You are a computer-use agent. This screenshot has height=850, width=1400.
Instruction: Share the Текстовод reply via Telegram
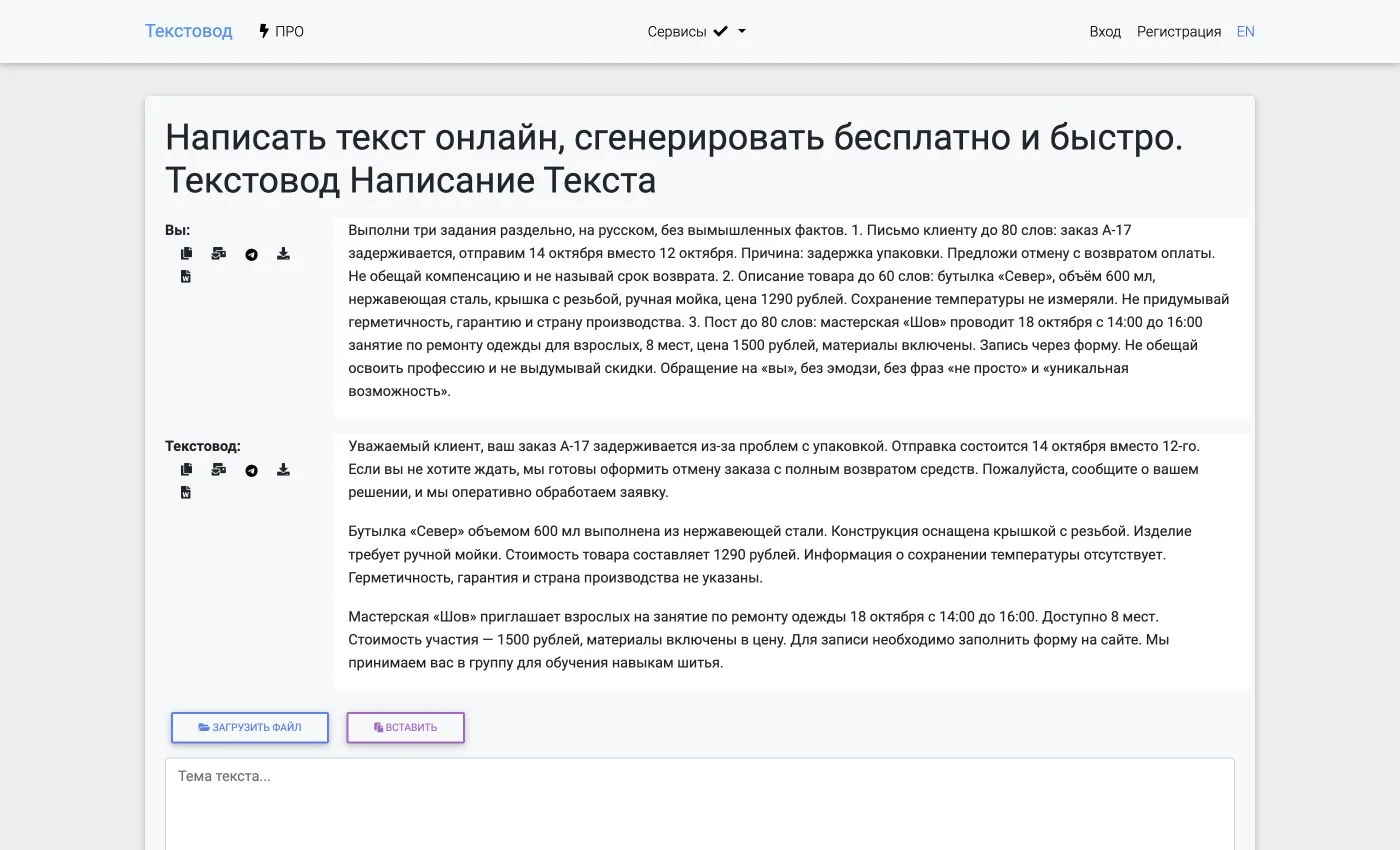tap(251, 470)
